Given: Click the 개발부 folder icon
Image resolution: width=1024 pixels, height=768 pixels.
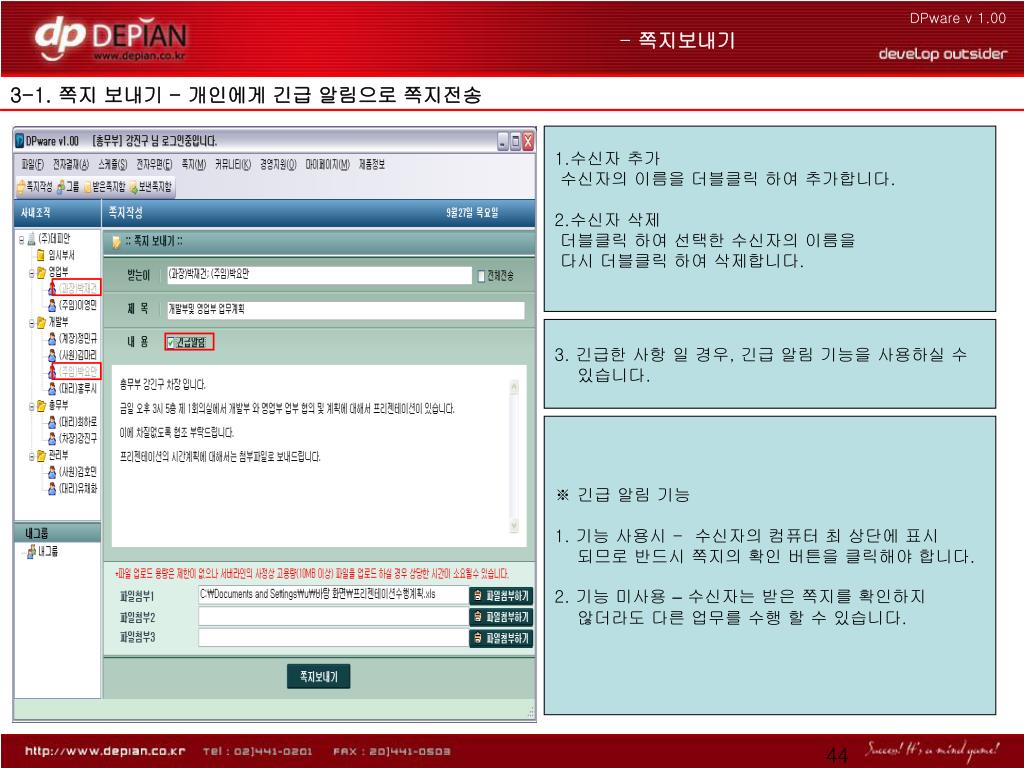Looking at the screenshot, I should (41, 322).
